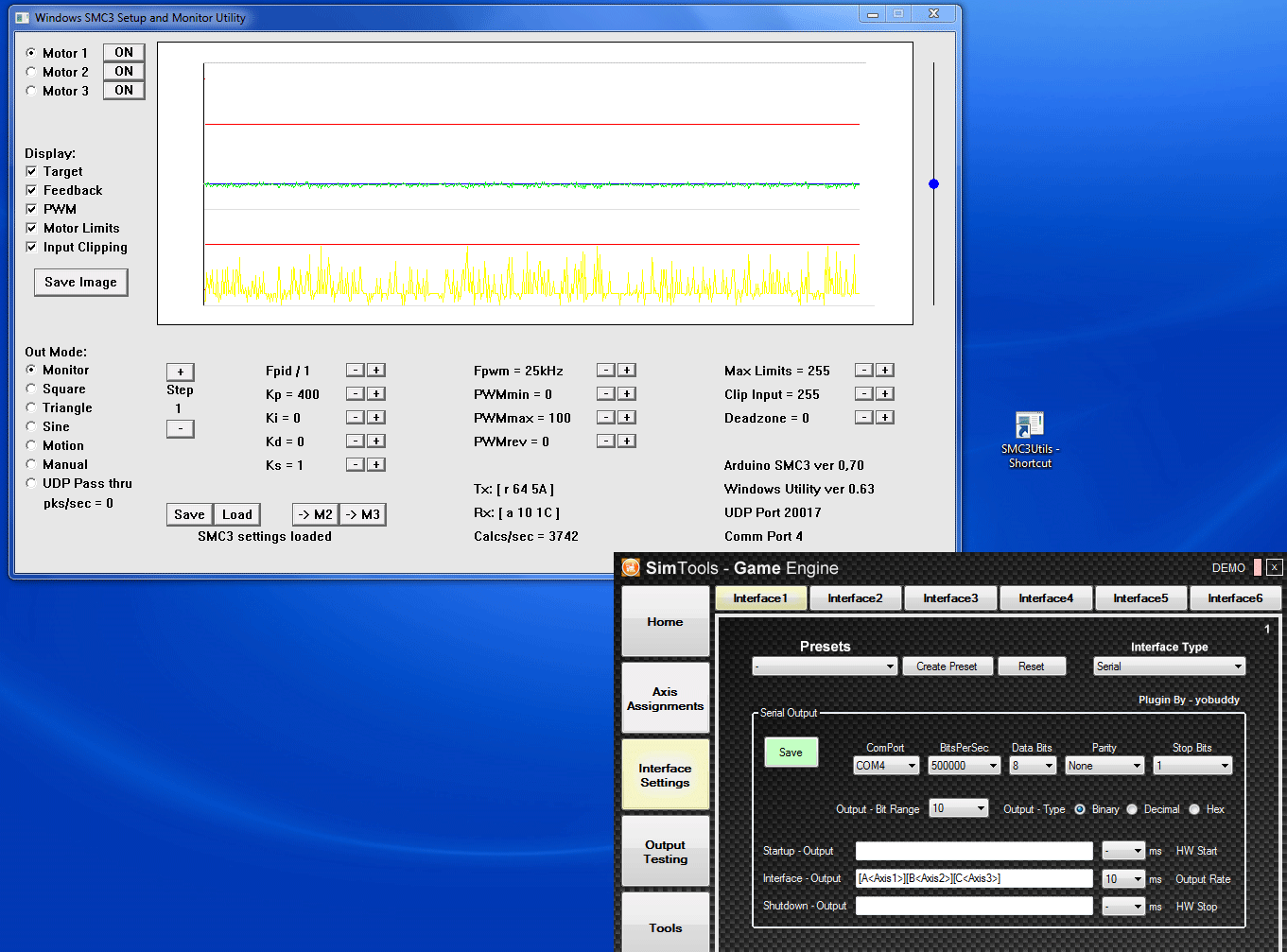The width and height of the screenshot is (1287, 952).
Task: Select the Manual out mode
Action: [31, 464]
